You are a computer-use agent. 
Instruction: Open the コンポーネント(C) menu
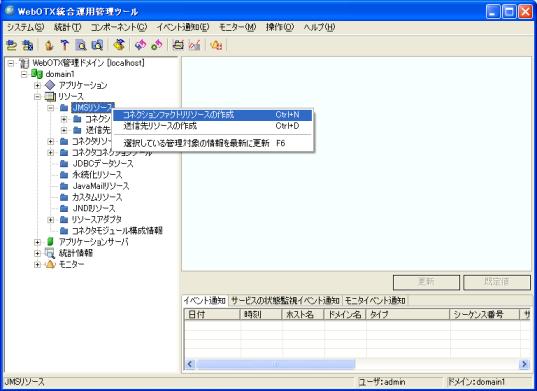coord(119,27)
